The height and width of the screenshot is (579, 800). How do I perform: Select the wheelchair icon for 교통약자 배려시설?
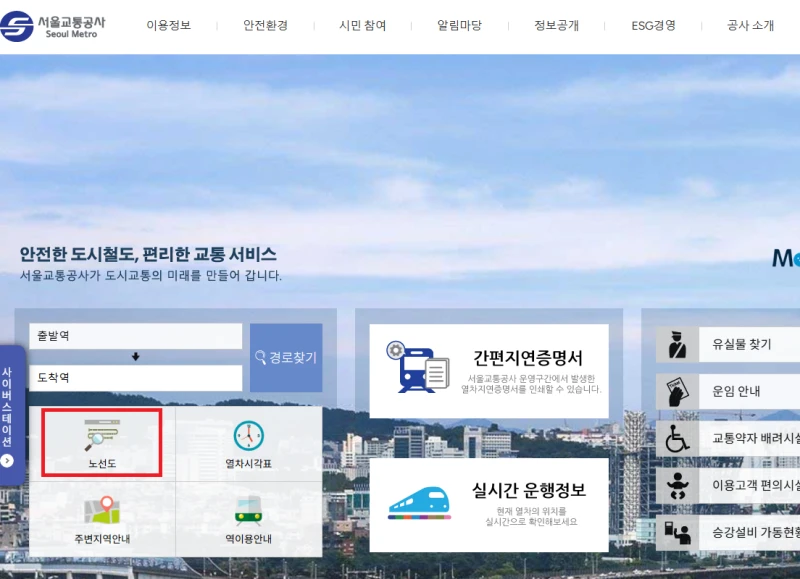point(675,438)
